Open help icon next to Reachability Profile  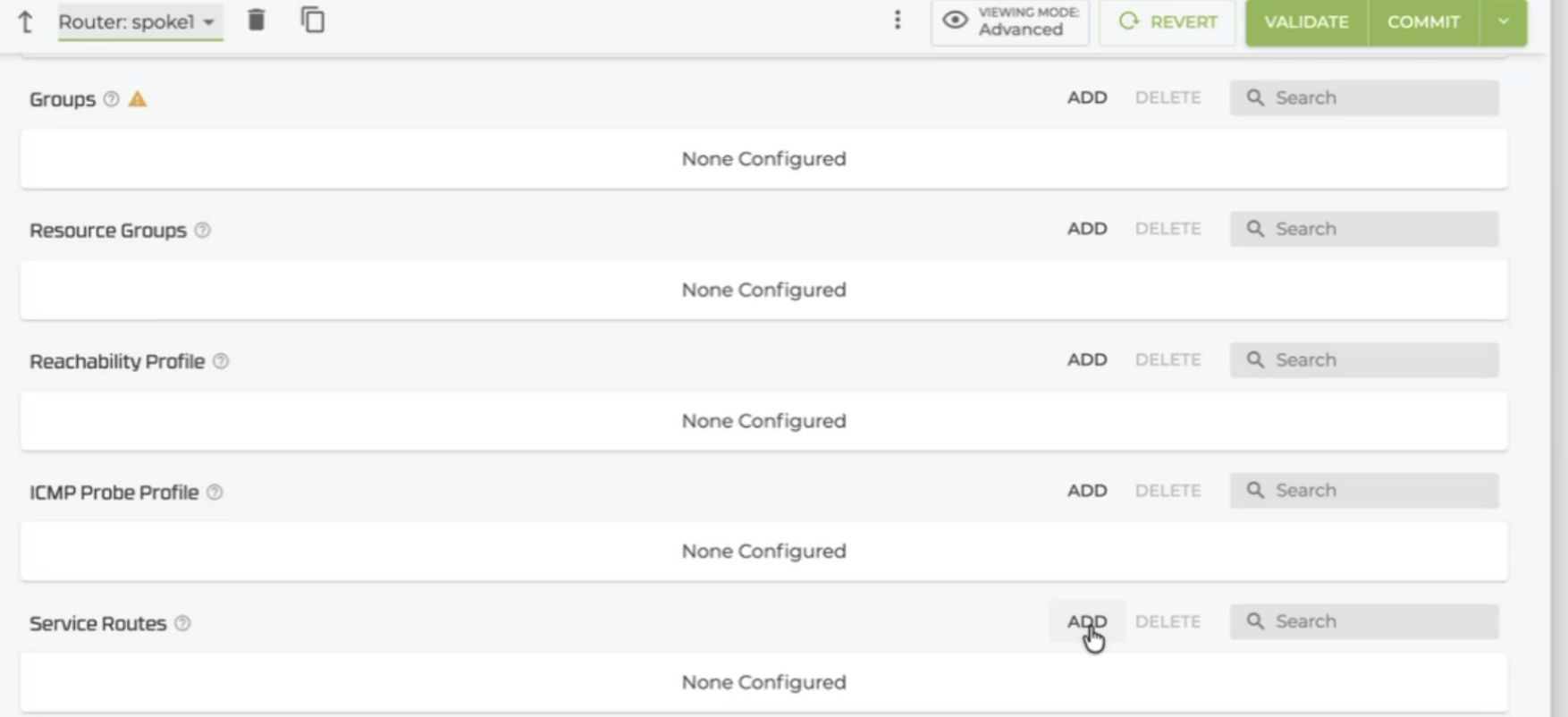[x=221, y=361]
